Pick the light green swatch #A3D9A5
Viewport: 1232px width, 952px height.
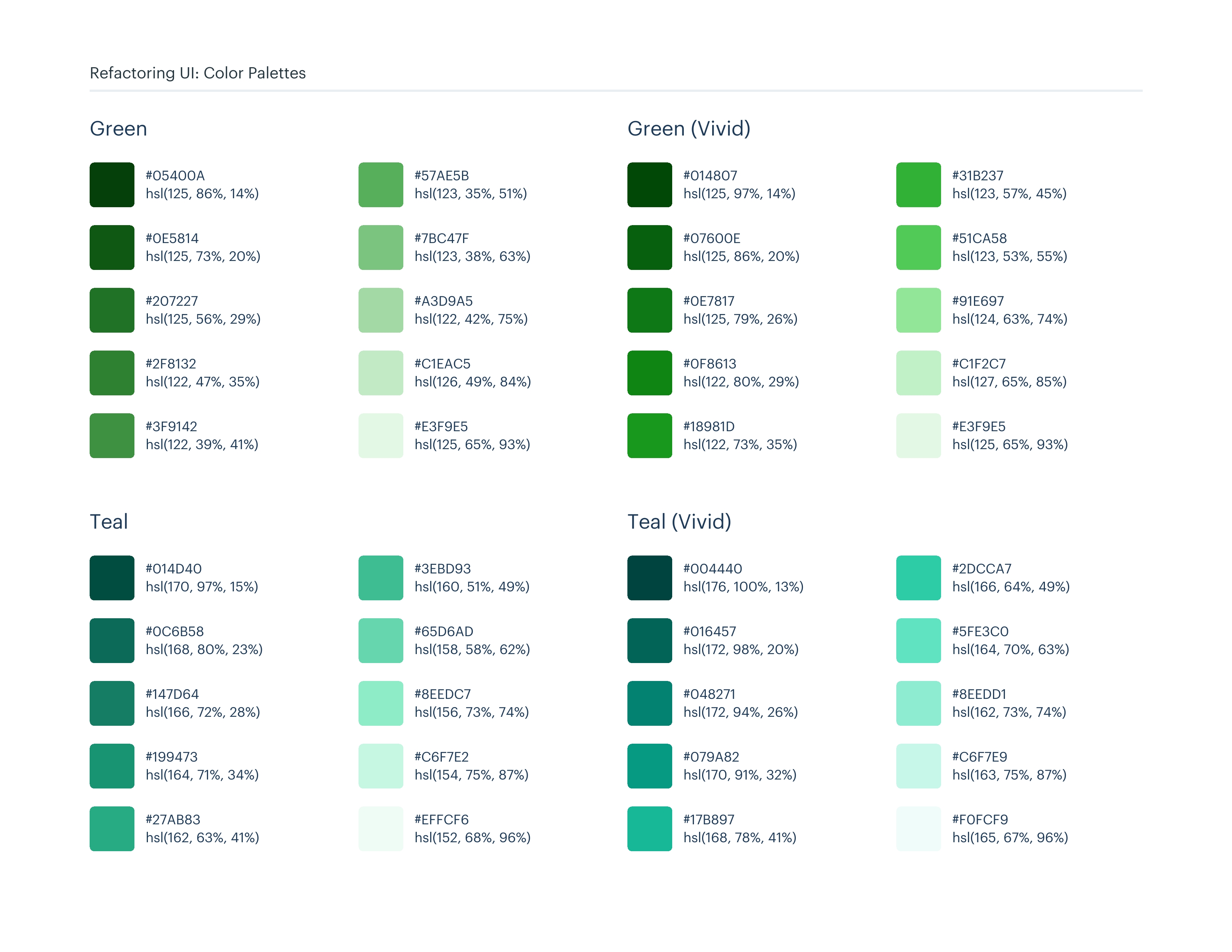tap(381, 310)
